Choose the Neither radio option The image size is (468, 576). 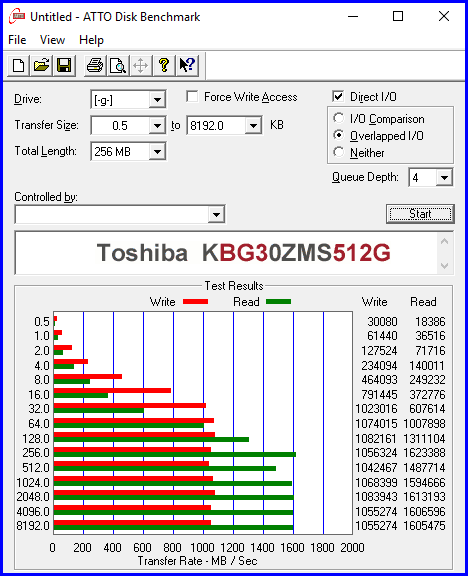[338, 152]
